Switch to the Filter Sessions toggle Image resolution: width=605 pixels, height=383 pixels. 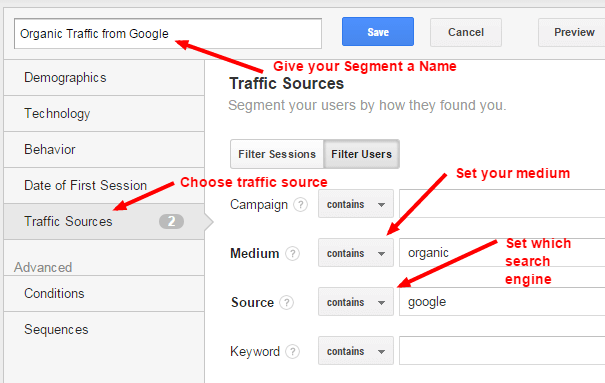(x=277, y=154)
